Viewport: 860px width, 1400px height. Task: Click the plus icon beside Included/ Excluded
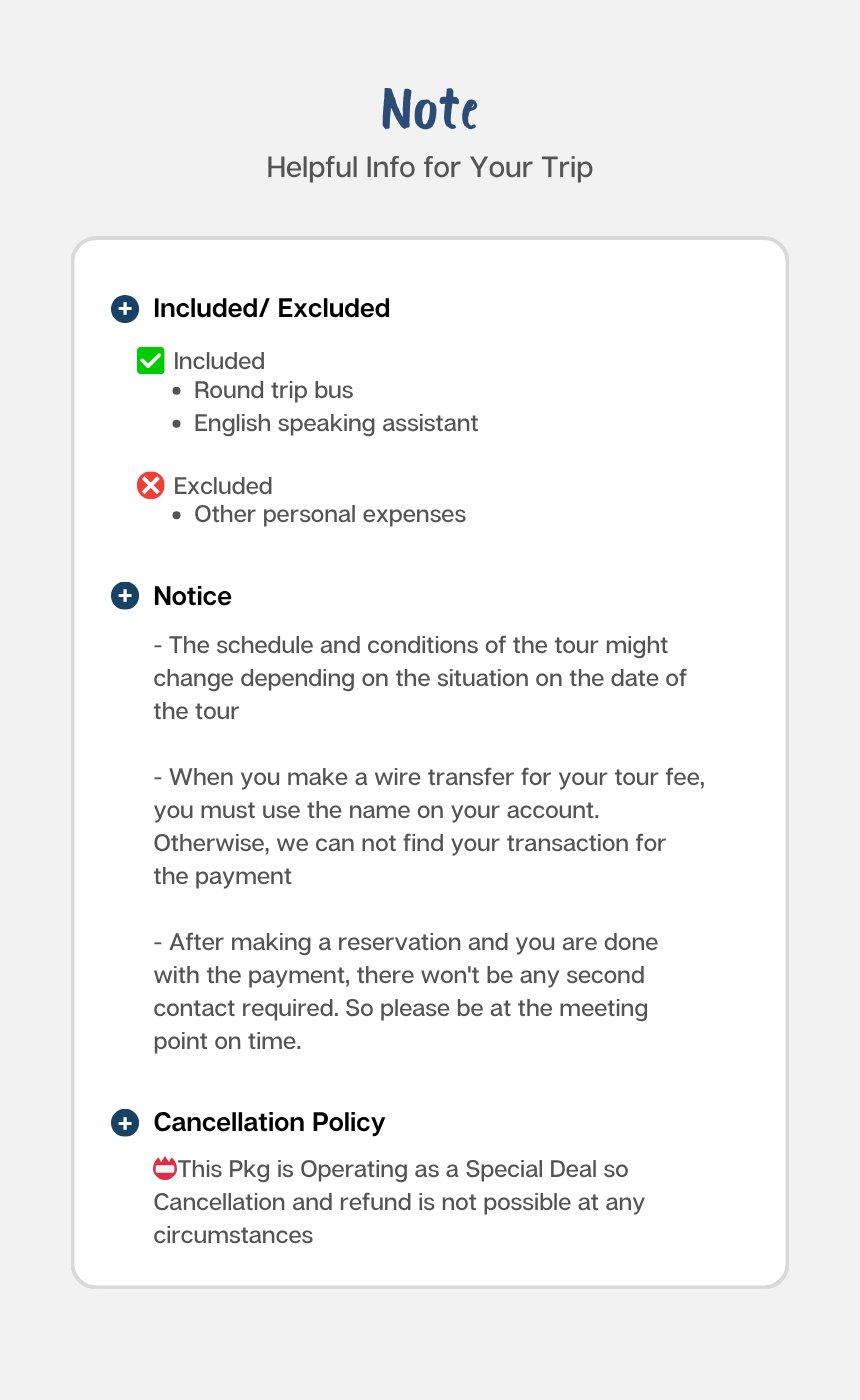pyautogui.click(x=124, y=309)
